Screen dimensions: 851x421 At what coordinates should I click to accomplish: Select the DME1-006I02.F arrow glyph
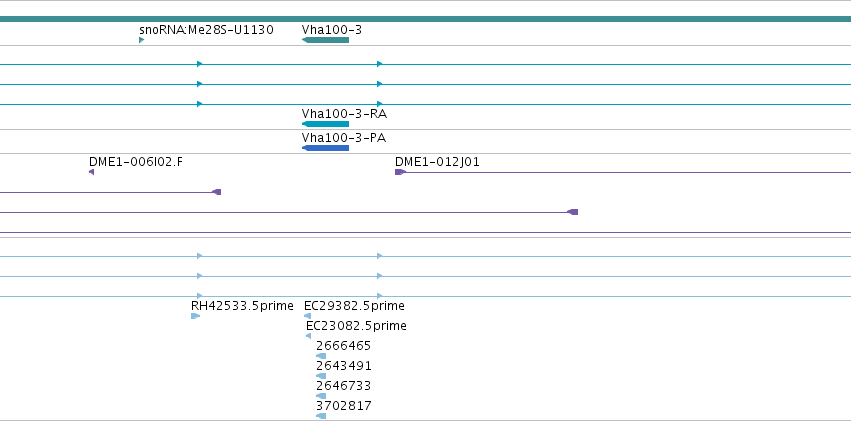(91, 172)
